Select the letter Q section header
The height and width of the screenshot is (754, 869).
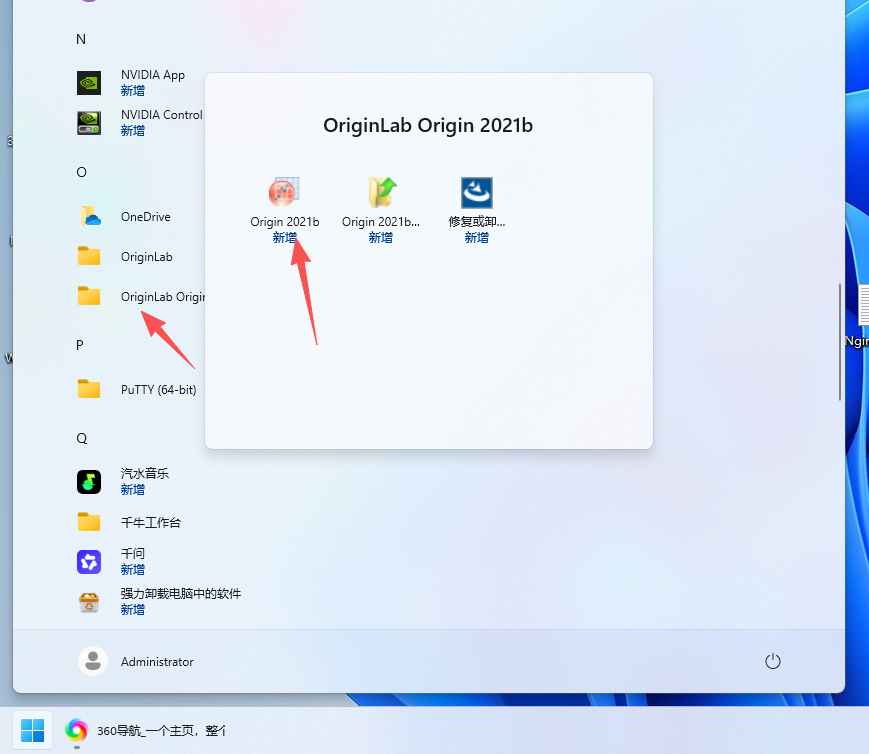(x=80, y=437)
